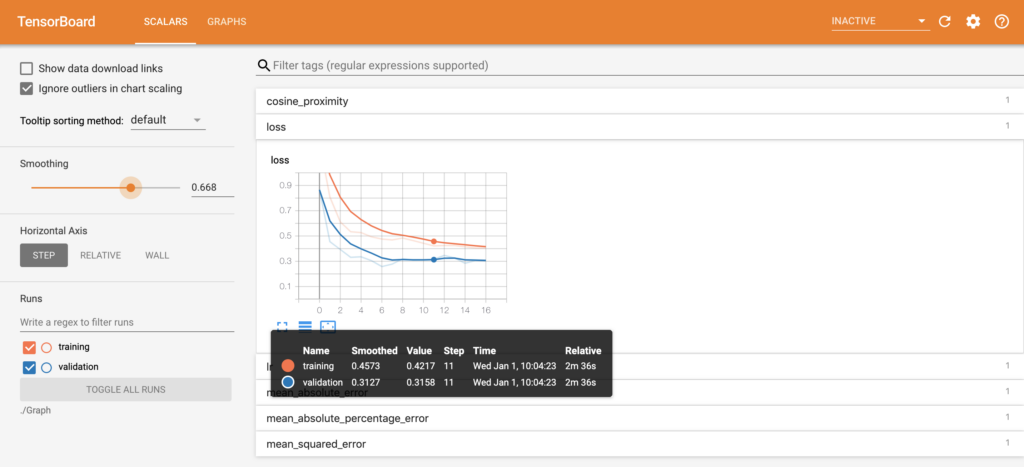The height and width of the screenshot is (467, 1024).
Task: Switch to the GRAPHS tab
Action: 227,22
